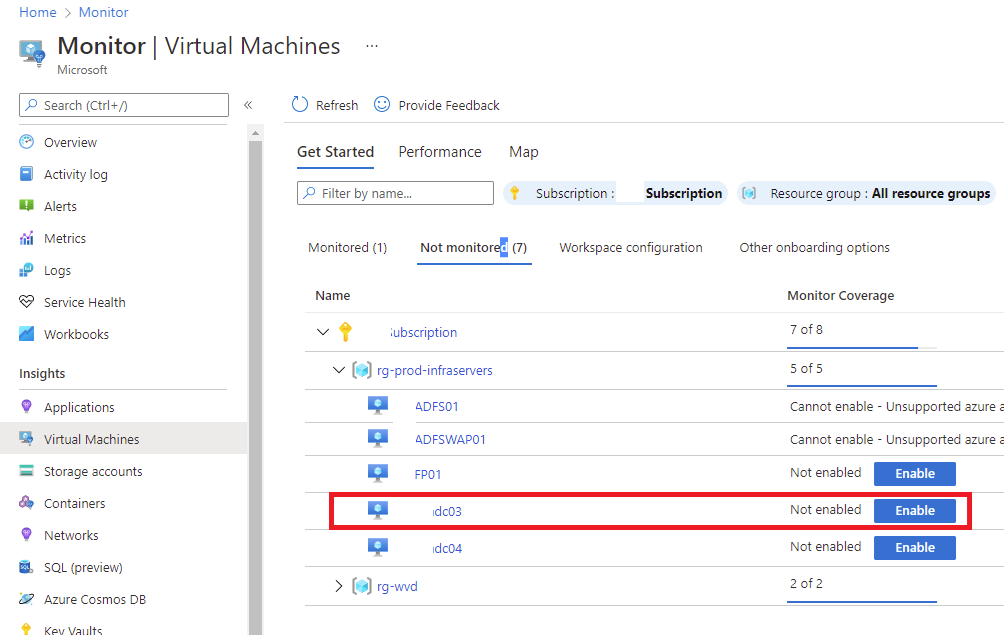Collapse the rg-prod-infraservers group
Viewport: 1004px width, 635px height.
pos(339,369)
